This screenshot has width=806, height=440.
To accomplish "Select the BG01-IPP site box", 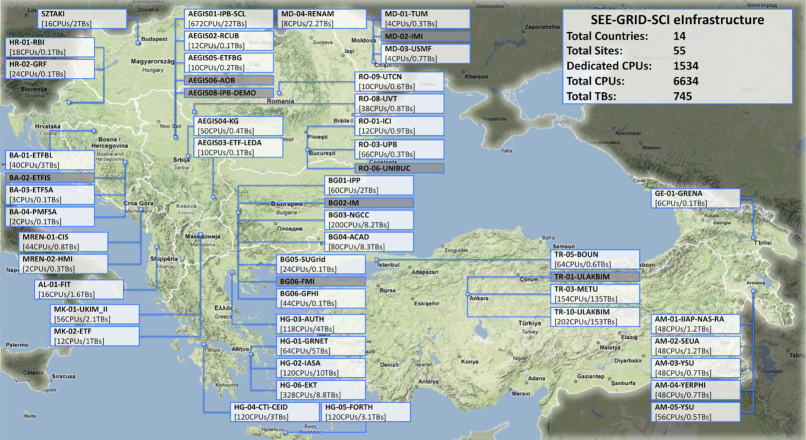I will click(369, 186).
